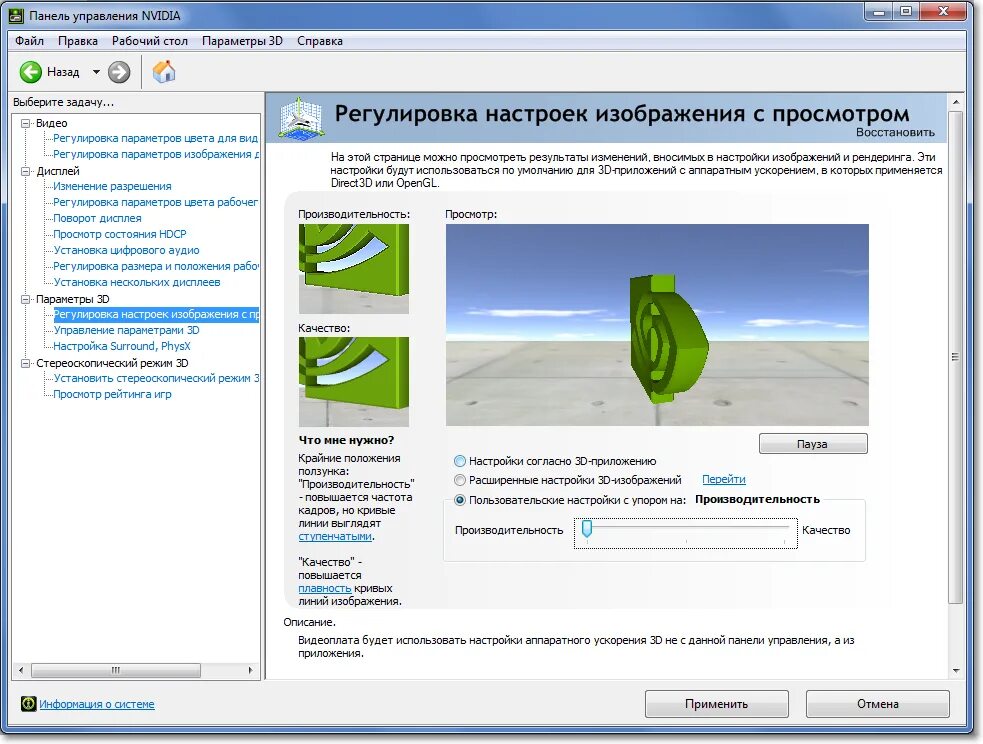Select Регулировка параметров цвета для видео
This screenshot has height=744, width=983.
[155, 138]
